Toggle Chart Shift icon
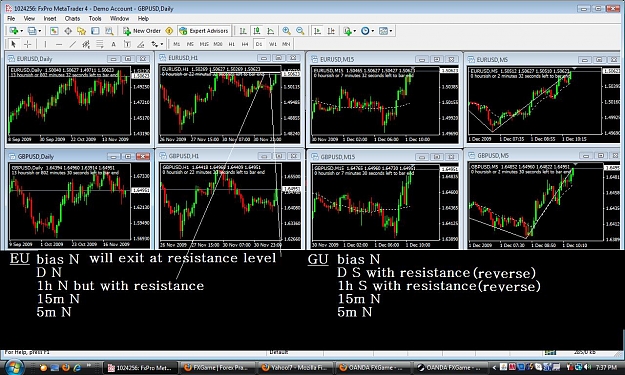The height and width of the screenshot is (375, 625). (x=331, y=31)
